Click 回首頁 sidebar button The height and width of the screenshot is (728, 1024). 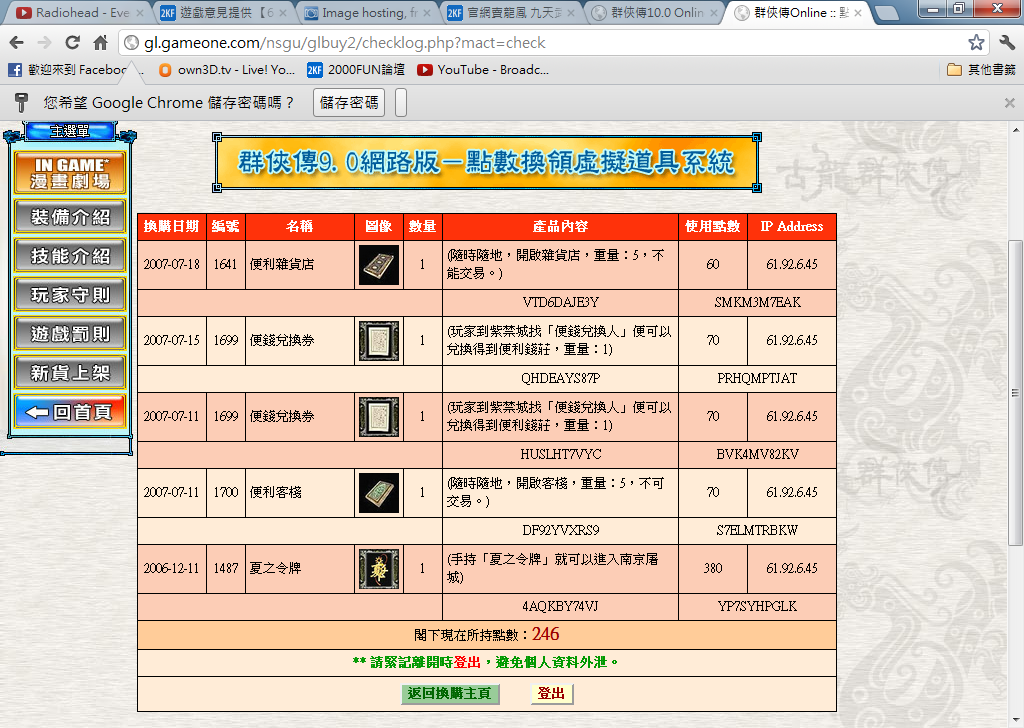pos(70,412)
